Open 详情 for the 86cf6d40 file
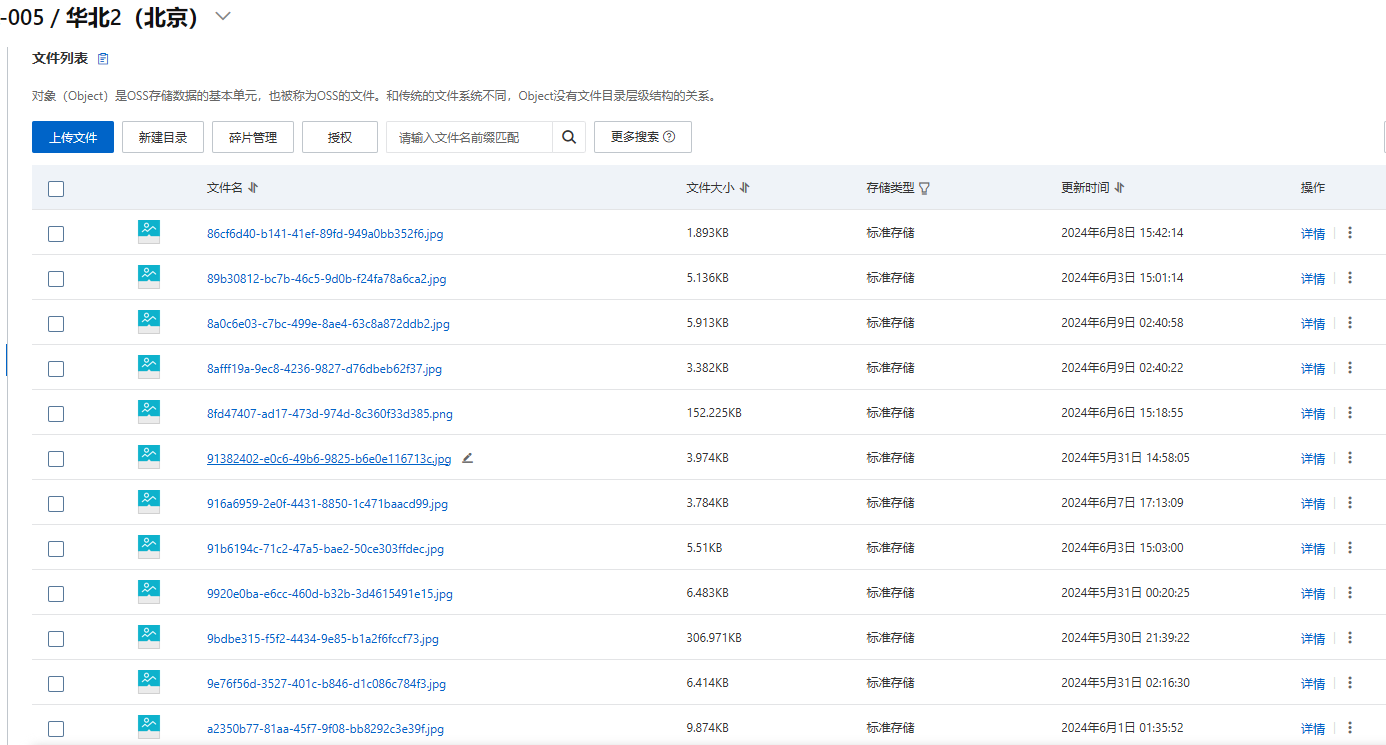The image size is (1386, 745). click(x=1313, y=234)
